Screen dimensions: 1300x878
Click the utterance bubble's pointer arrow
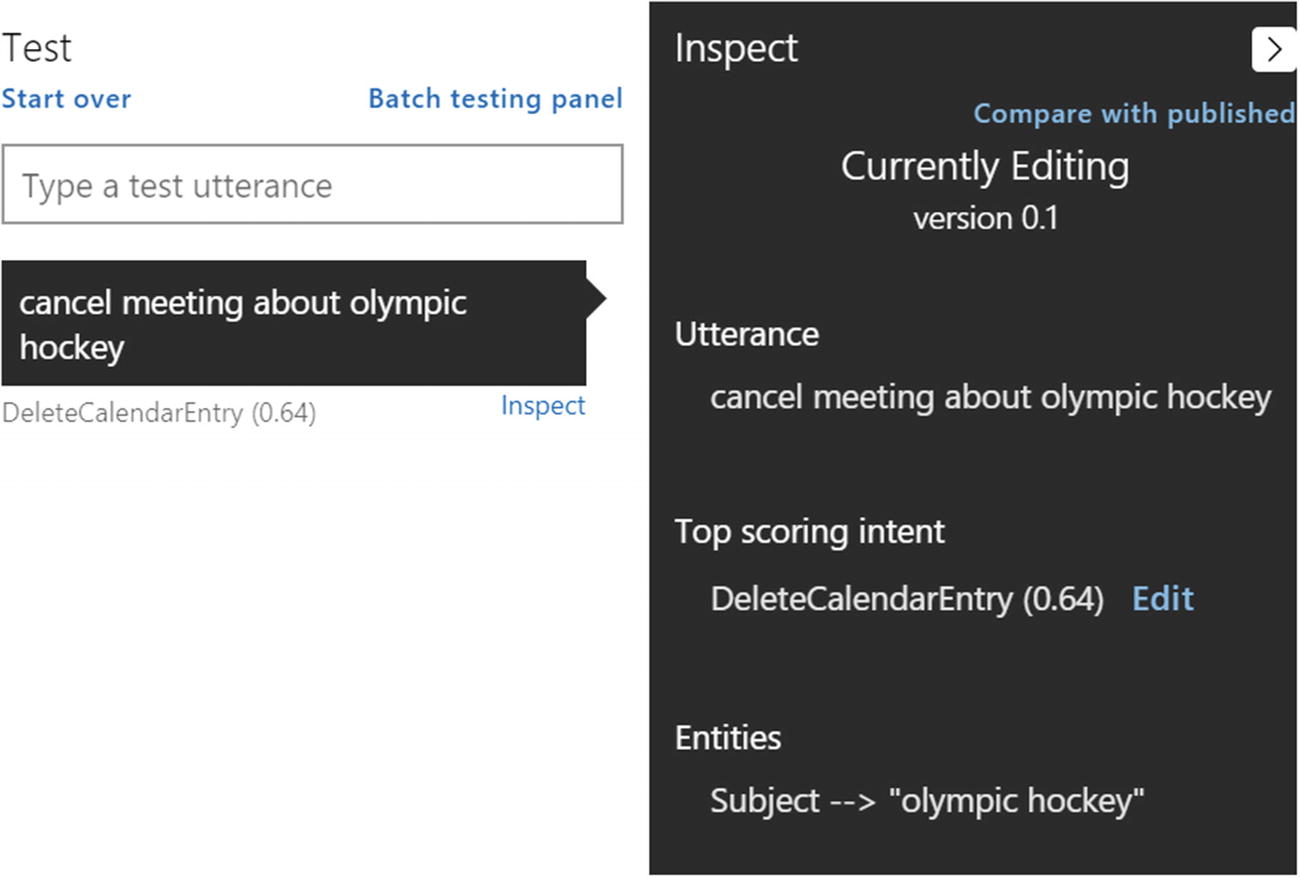point(596,298)
